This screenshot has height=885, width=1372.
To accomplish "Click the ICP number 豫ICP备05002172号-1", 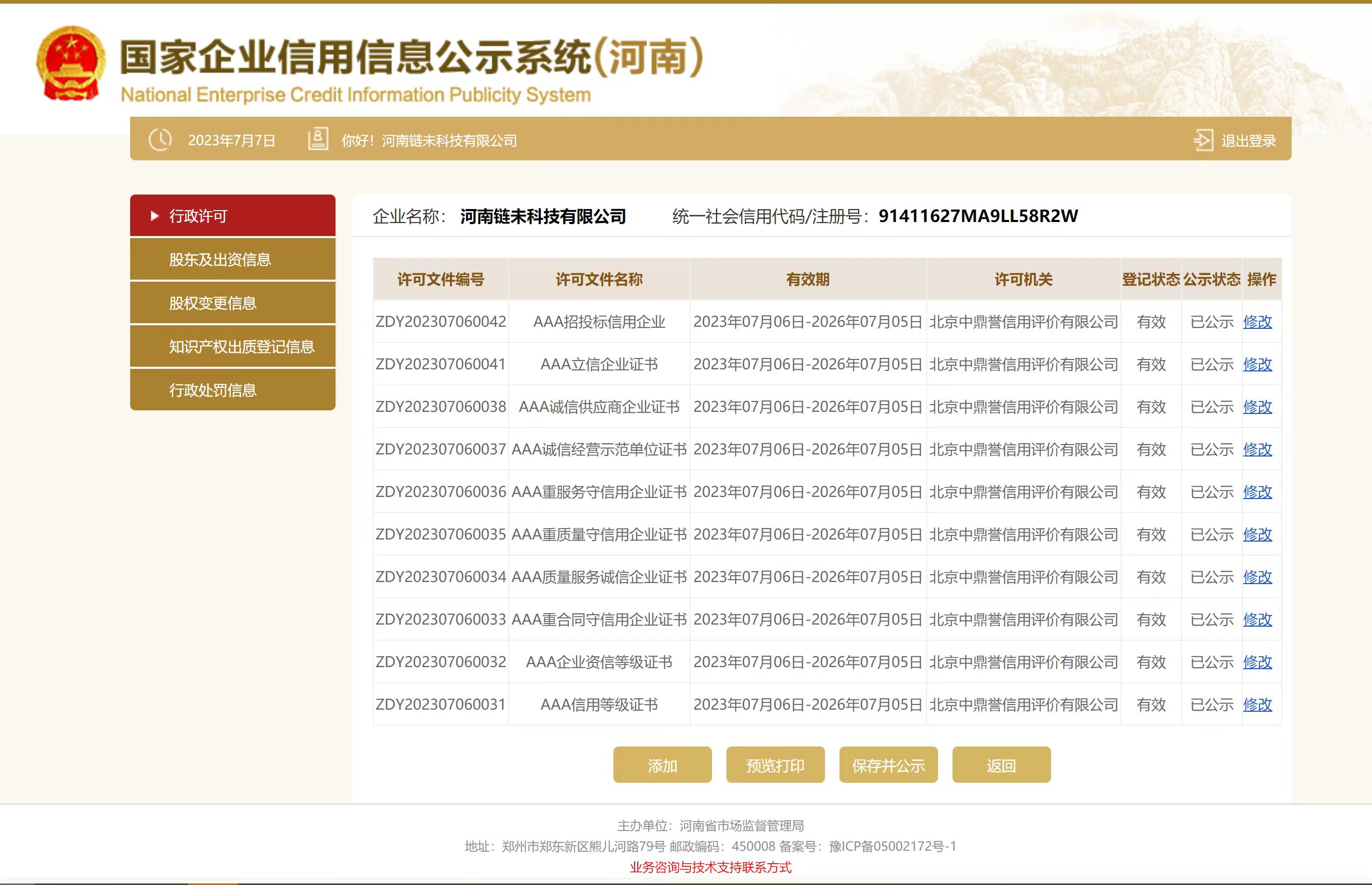I will click(x=893, y=846).
